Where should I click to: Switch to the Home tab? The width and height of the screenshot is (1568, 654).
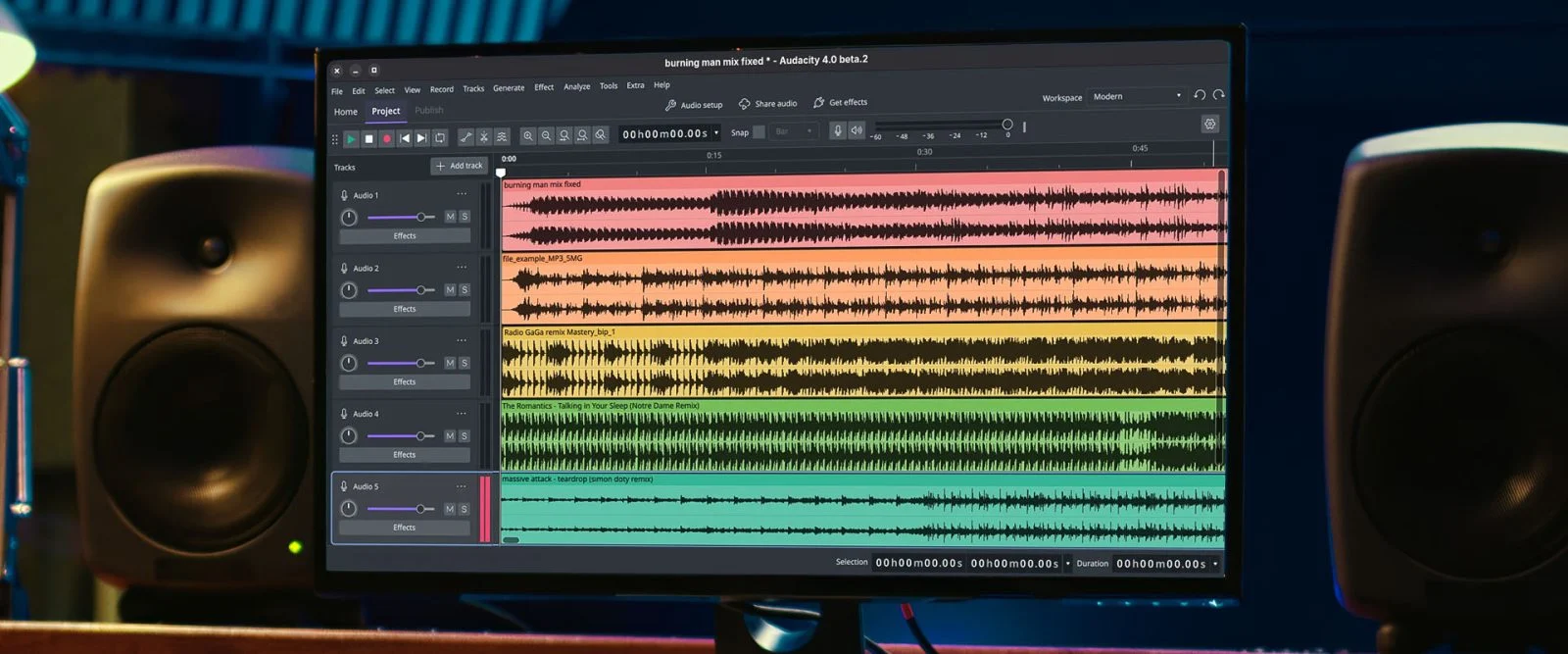(346, 112)
